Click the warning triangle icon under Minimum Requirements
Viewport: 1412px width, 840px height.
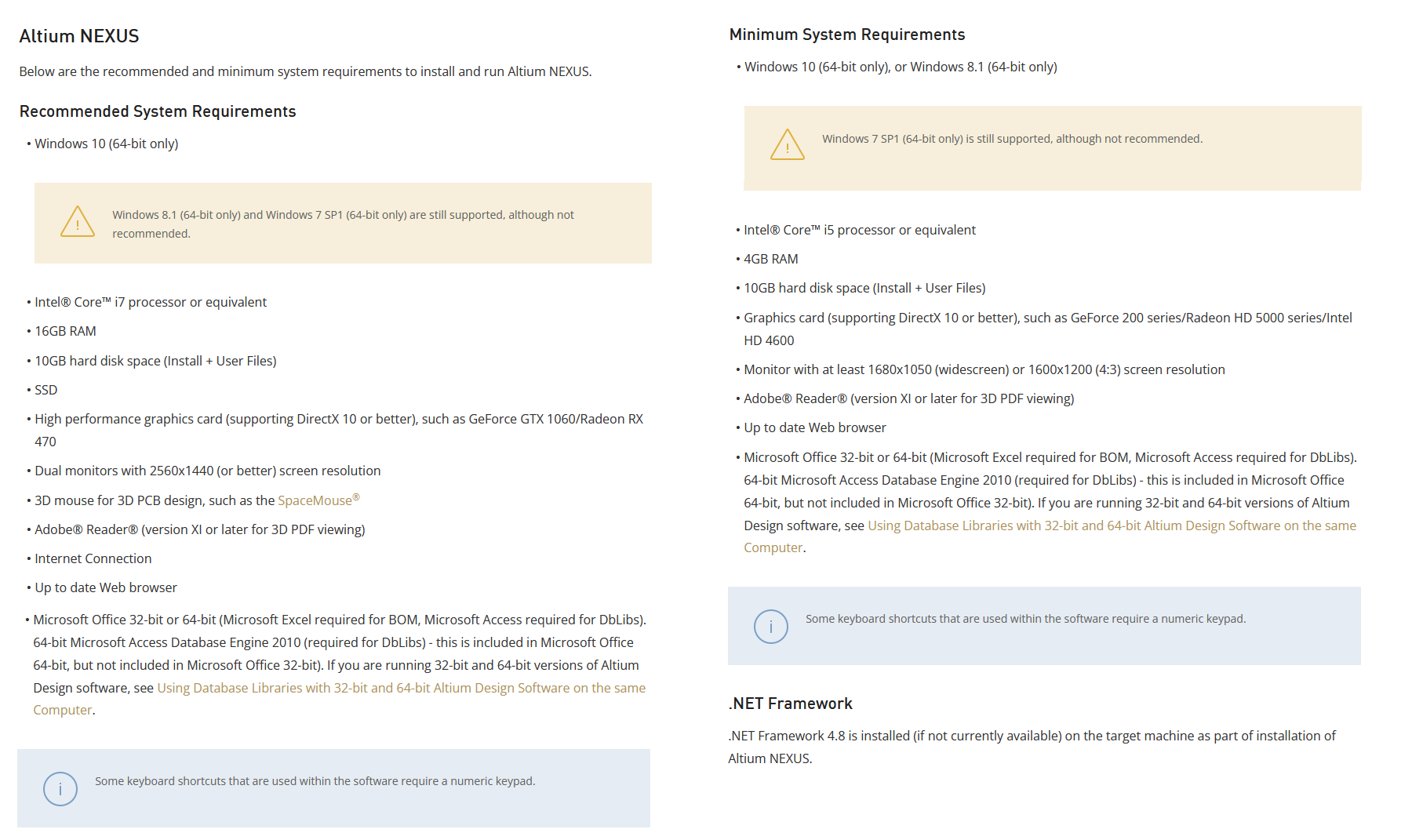pyautogui.click(x=788, y=145)
